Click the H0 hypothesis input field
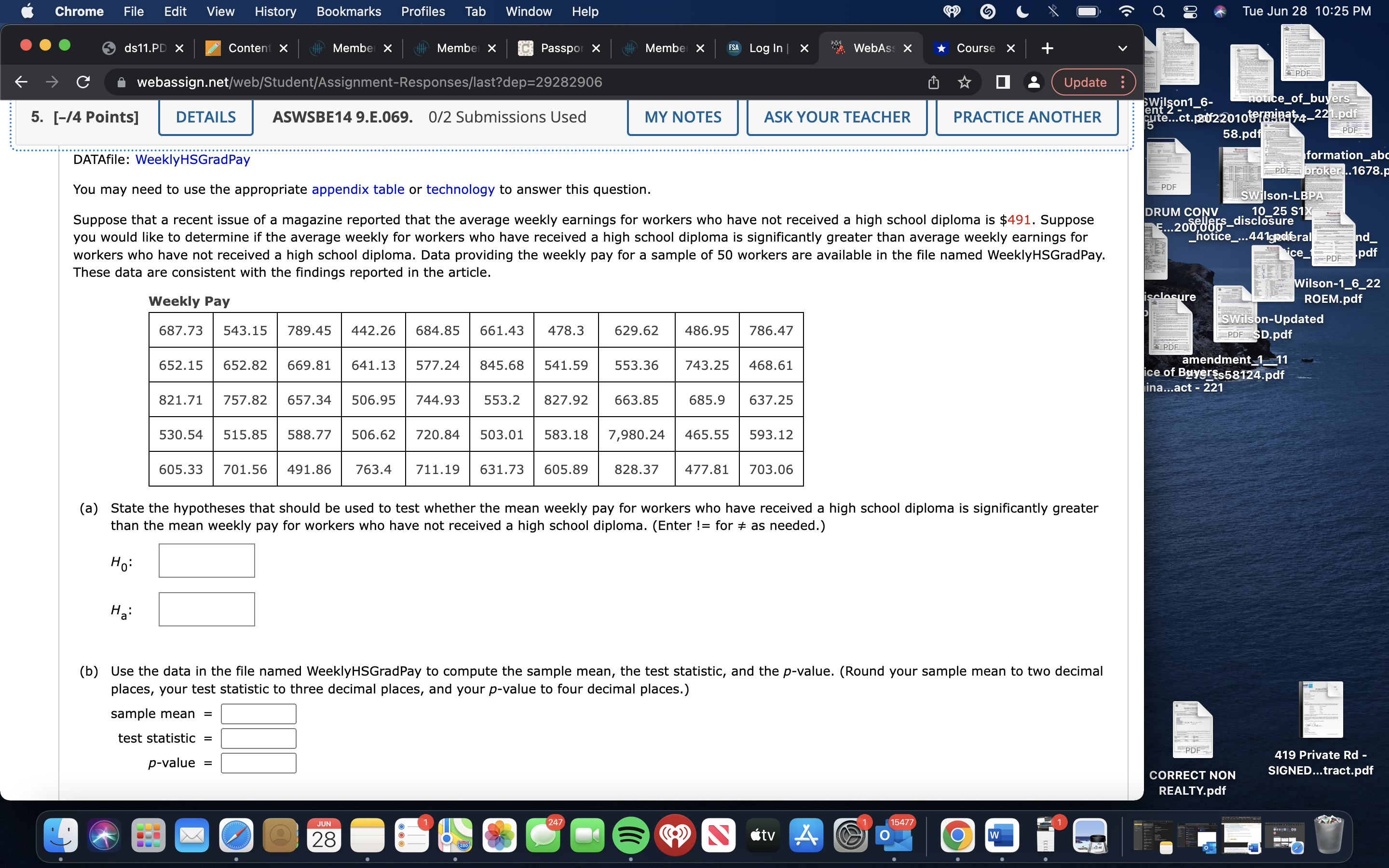Viewport: 1389px width, 868px height. coord(206,561)
